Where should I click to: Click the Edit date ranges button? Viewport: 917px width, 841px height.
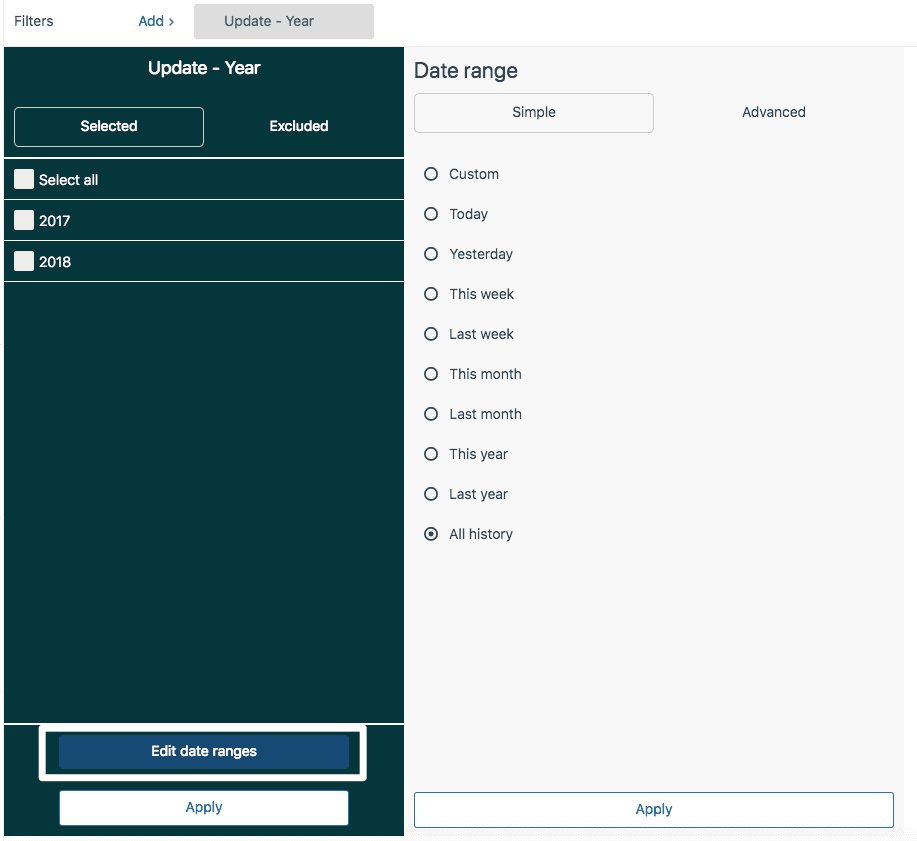click(x=203, y=751)
